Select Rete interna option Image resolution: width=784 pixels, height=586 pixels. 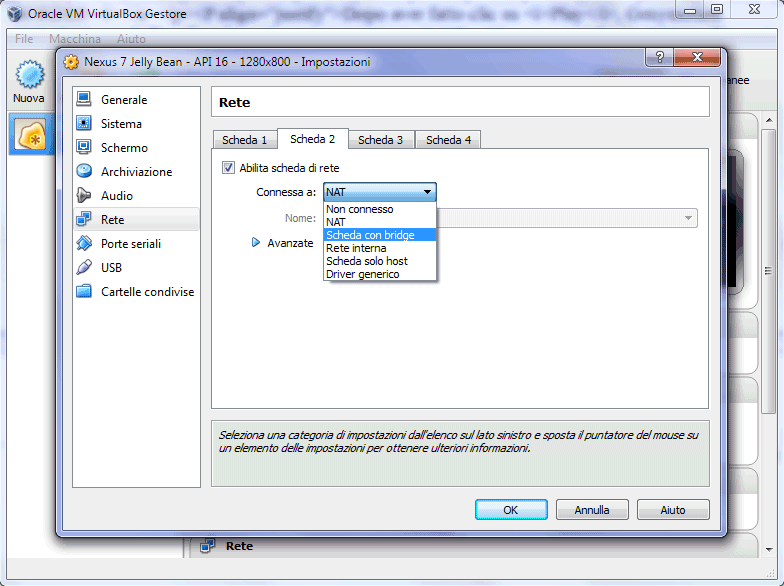380,248
